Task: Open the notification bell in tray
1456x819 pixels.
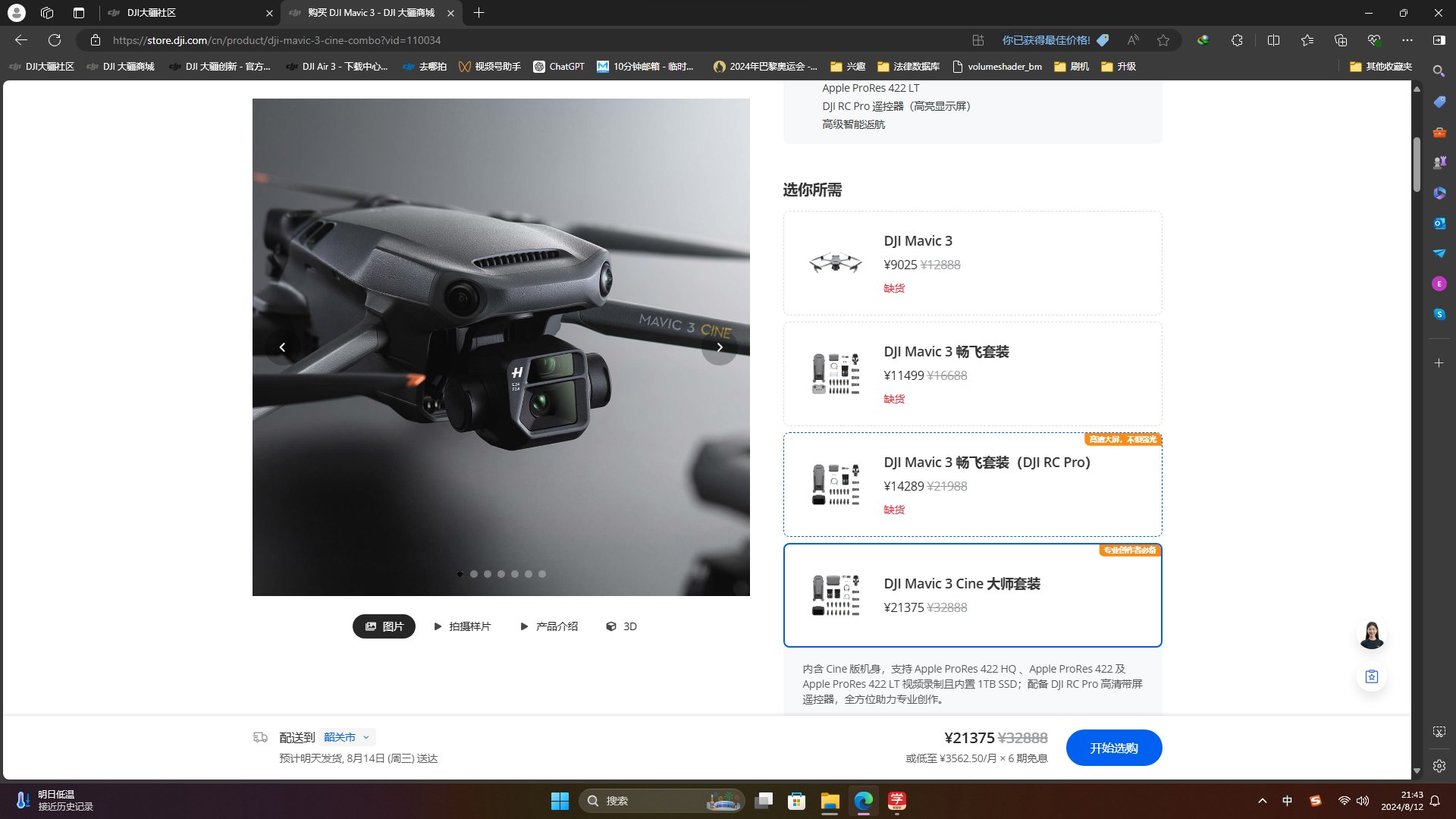Action: [1435, 801]
